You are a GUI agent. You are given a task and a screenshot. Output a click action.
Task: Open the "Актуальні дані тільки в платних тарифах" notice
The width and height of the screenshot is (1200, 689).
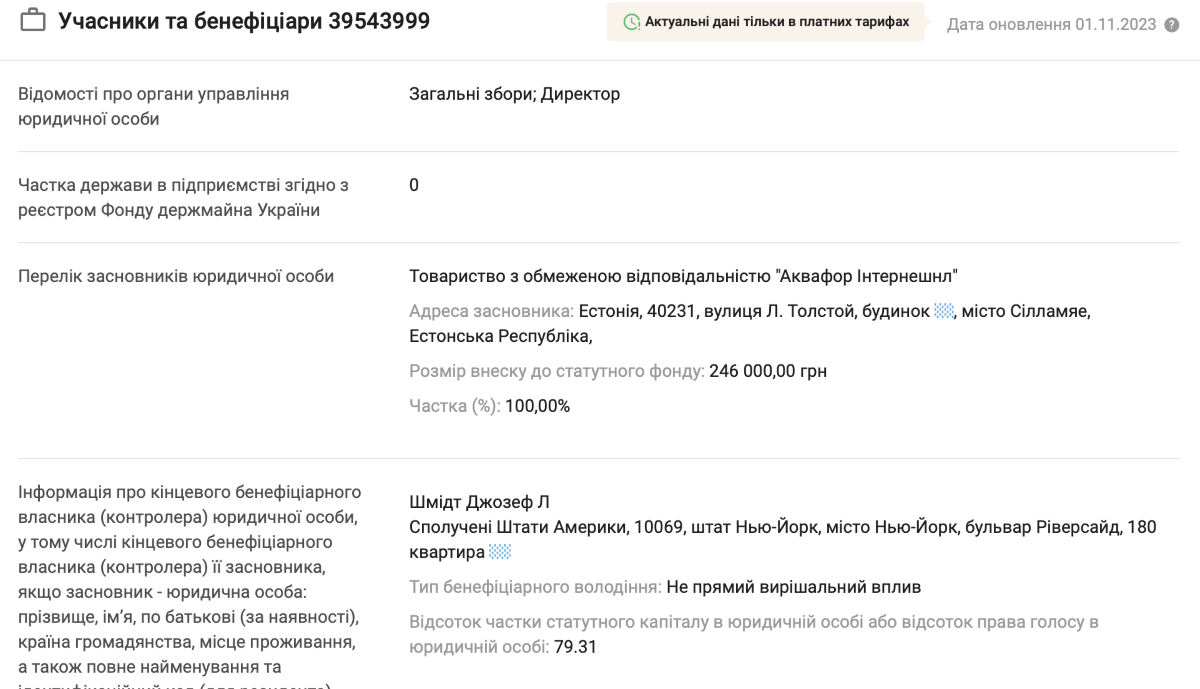776,22
